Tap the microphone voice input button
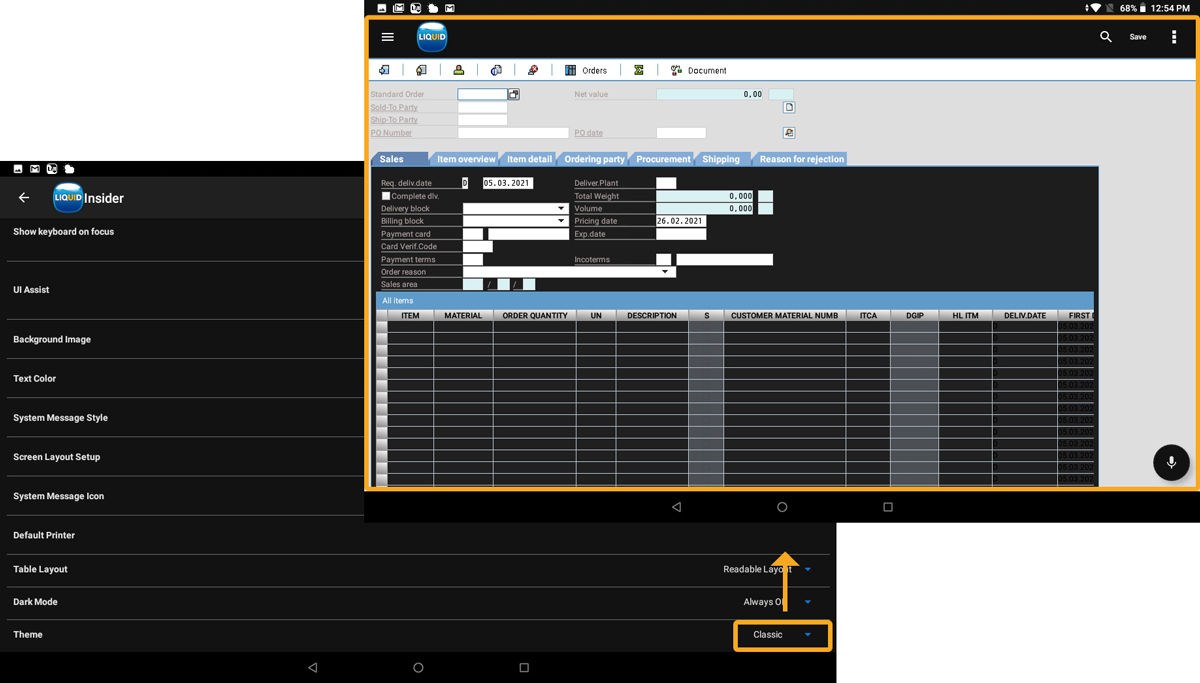This screenshot has height=683, width=1200. coord(1170,463)
